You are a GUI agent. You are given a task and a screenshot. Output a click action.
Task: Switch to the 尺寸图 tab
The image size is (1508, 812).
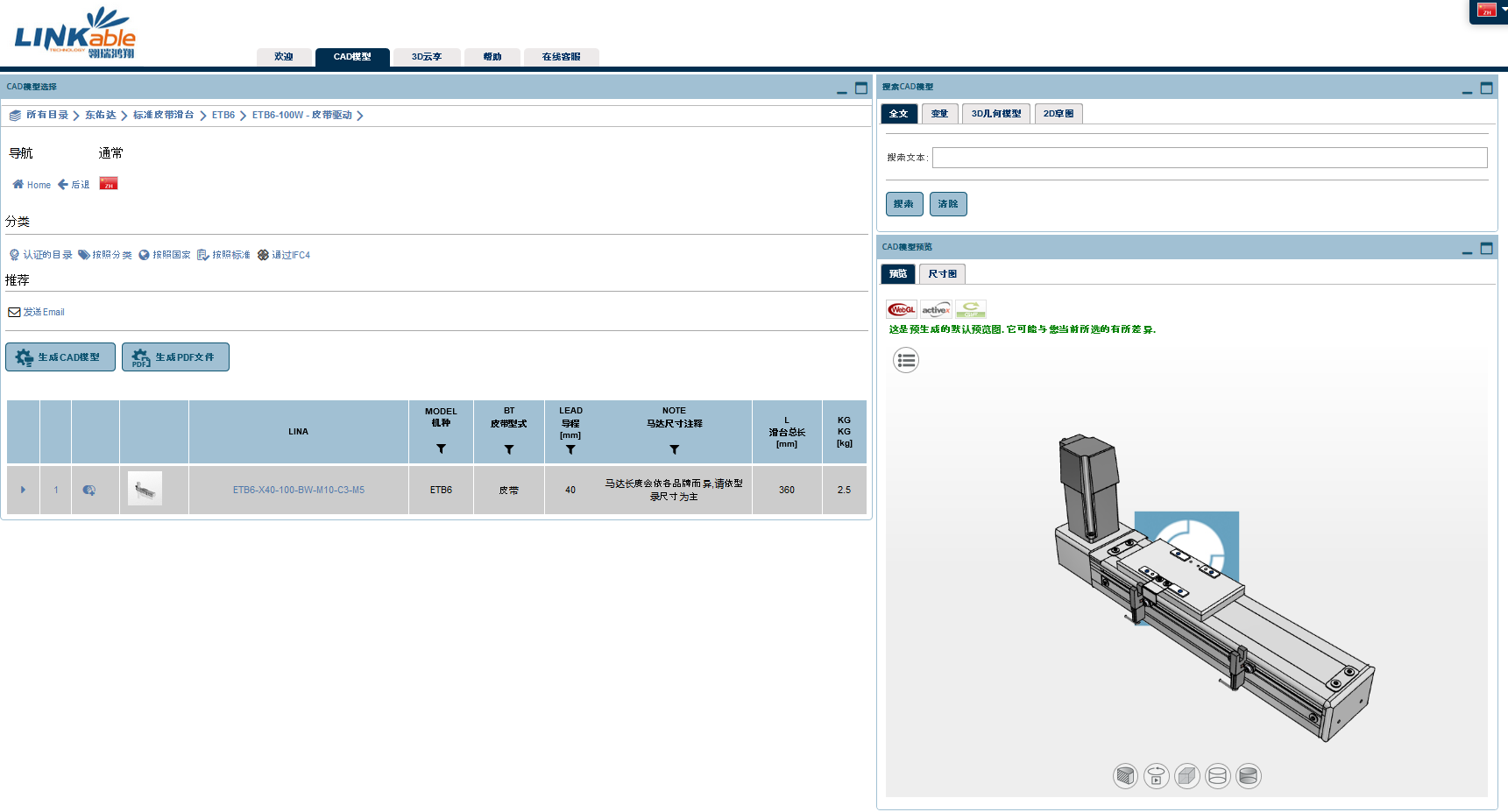[943, 274]
